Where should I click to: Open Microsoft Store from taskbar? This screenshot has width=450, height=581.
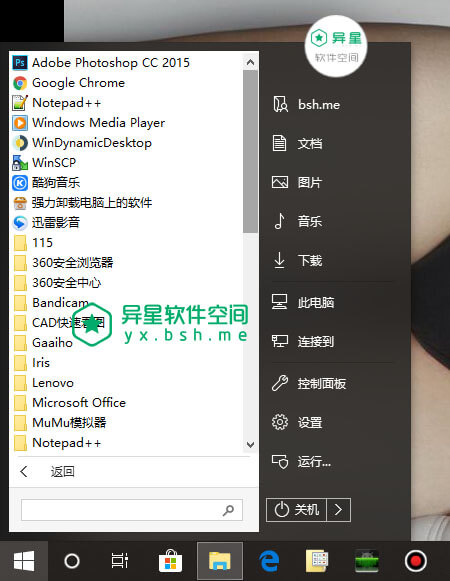[x=170, y=561]
